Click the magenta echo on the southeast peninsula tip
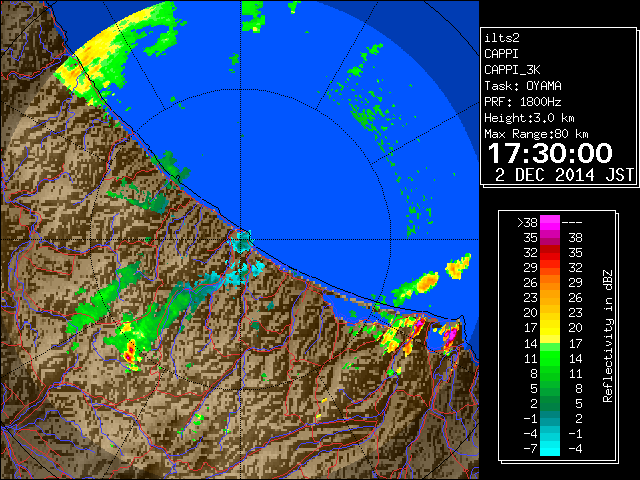This screenshot has width=640, height=480. coord(450,336)
